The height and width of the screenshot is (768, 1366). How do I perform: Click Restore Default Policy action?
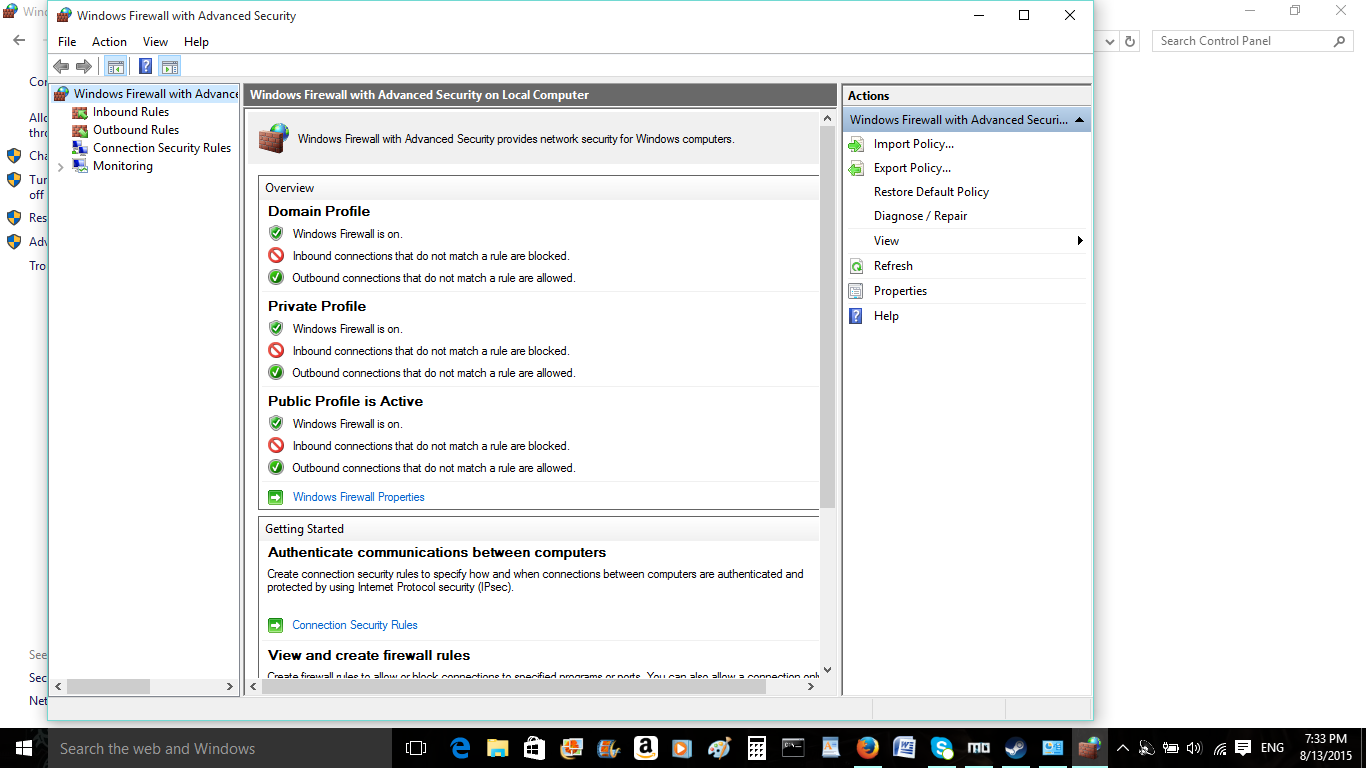pos(931,192)
